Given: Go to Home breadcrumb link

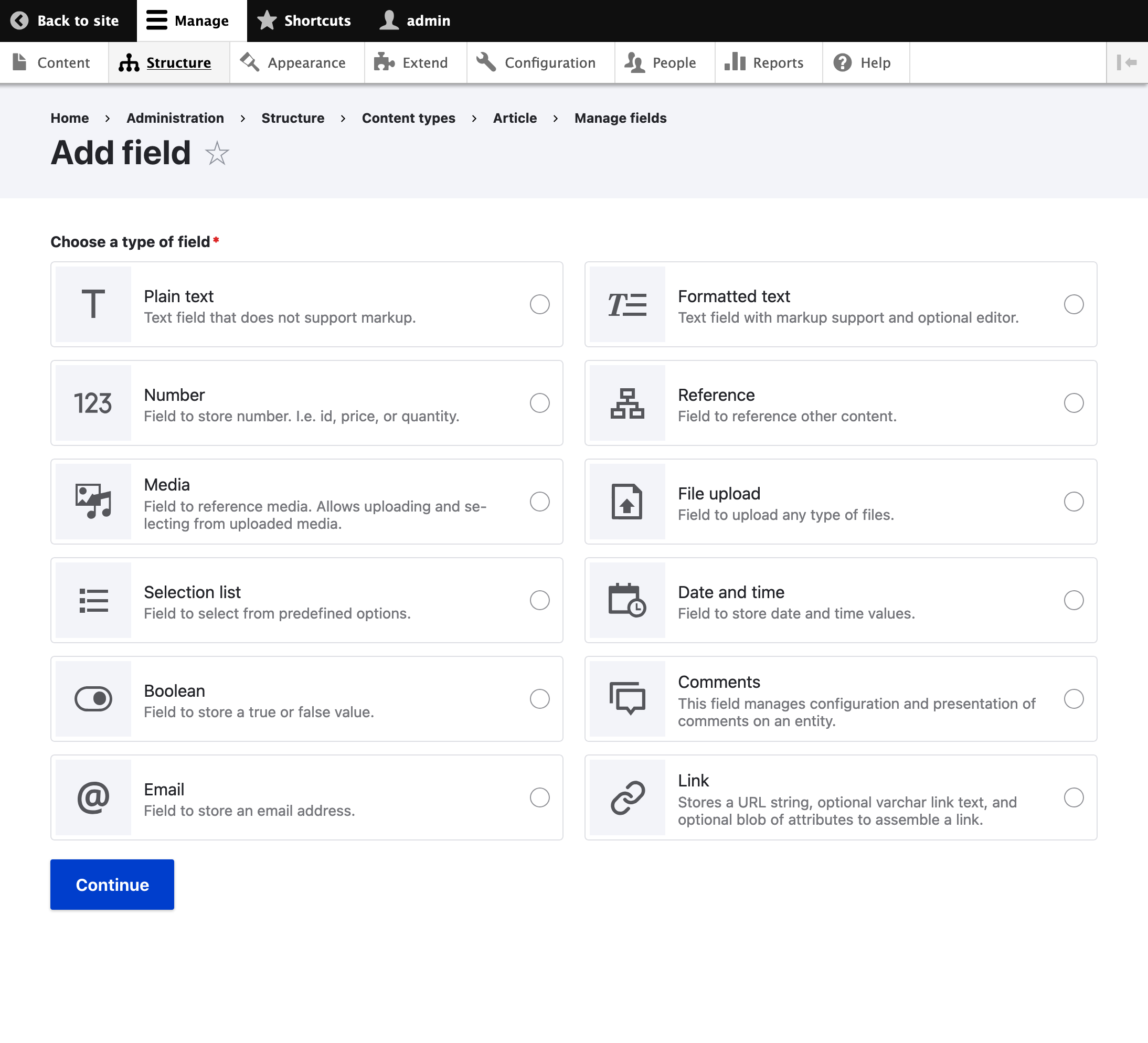Looking at the screenshot, I should coord(69,118).
